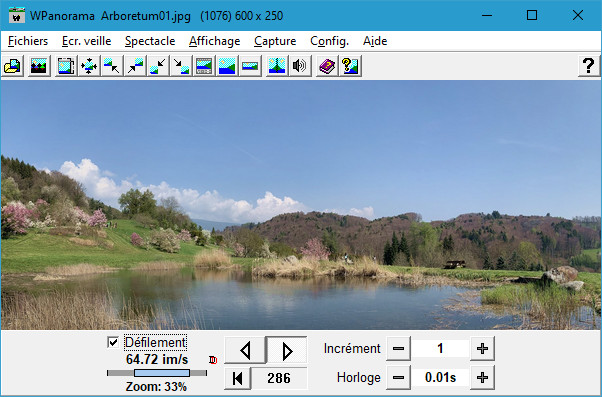Click the Horloge value field 0.01s

[x=440, y=378]
